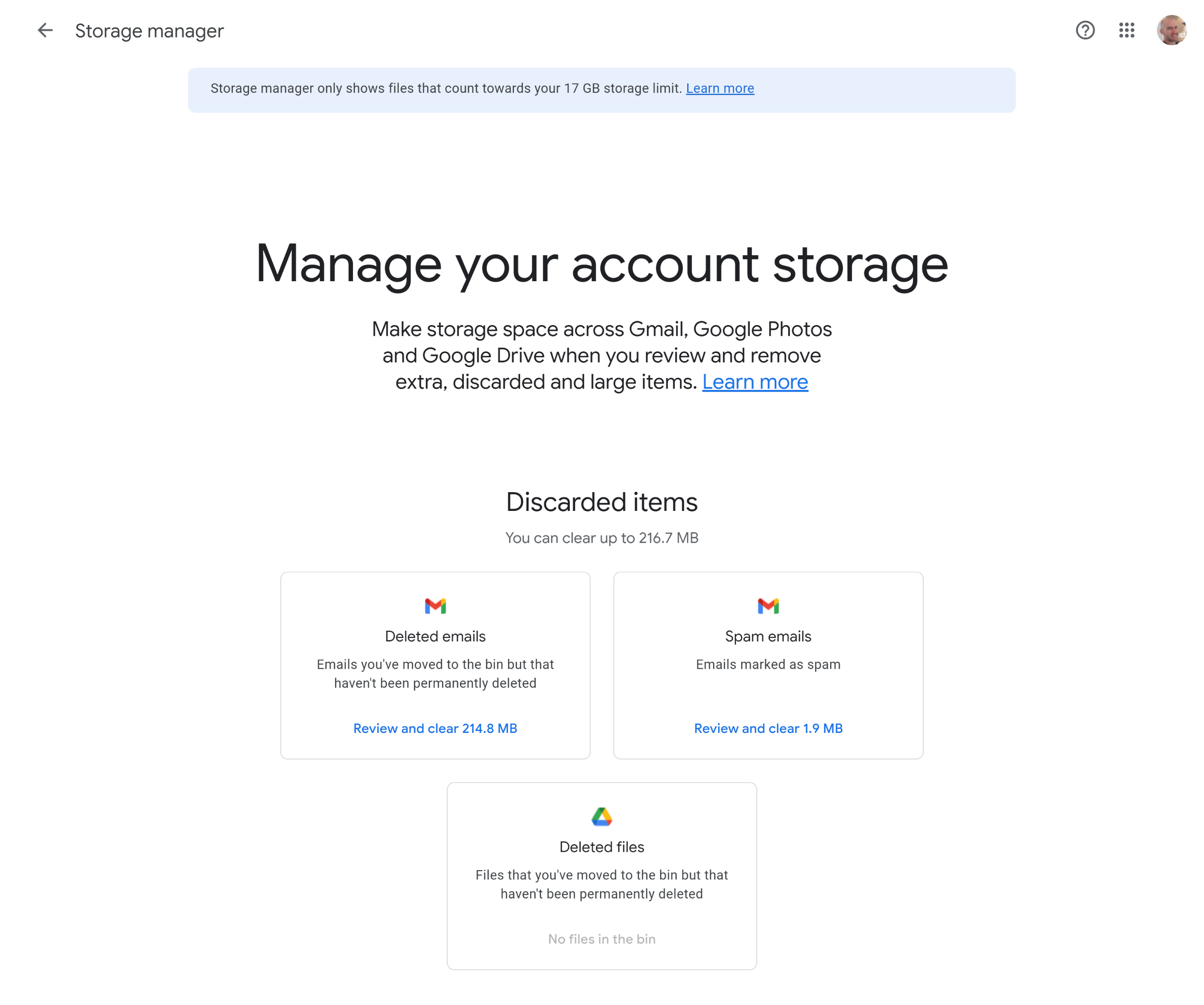Click the Storage manager title icon area
The height and width of the screenshot is (1005, 1204).
pyautogui.click(x=45, y=30)
